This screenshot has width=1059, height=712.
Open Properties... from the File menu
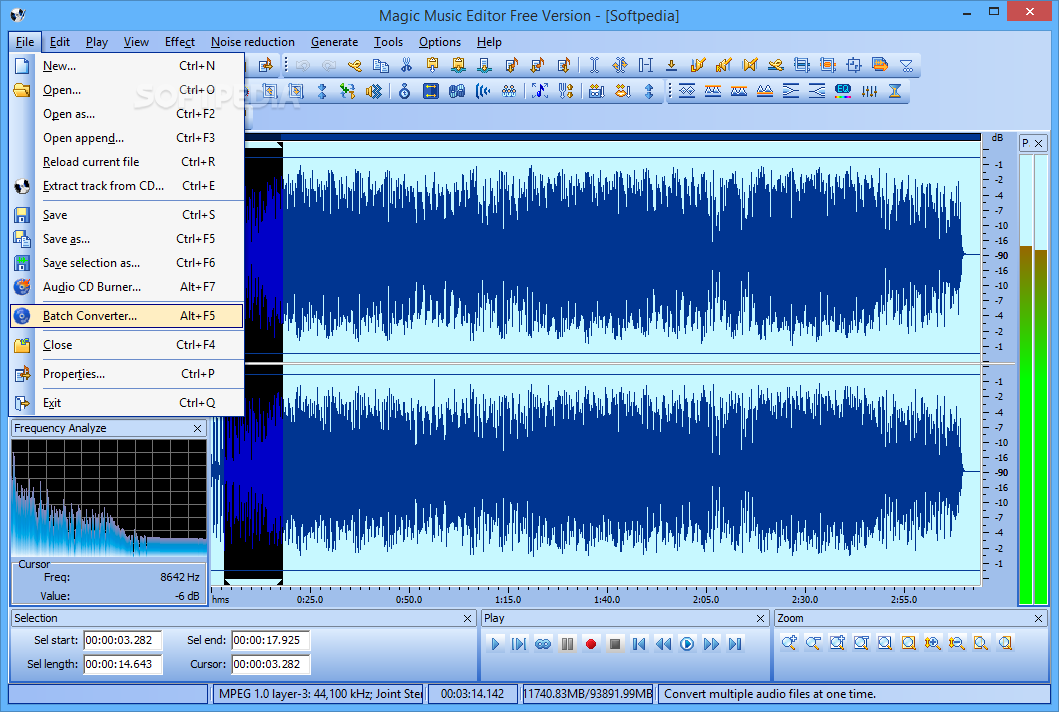(127, 374)
